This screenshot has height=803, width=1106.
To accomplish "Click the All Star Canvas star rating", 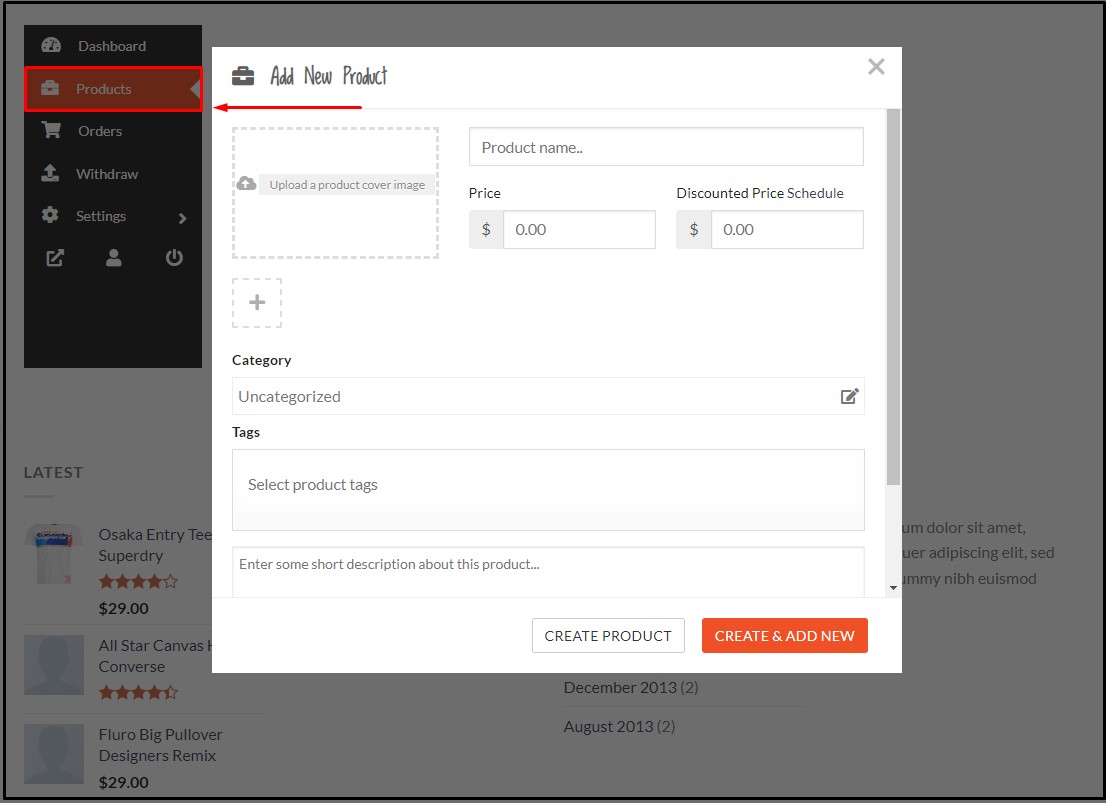I will (x=138, y=692).
